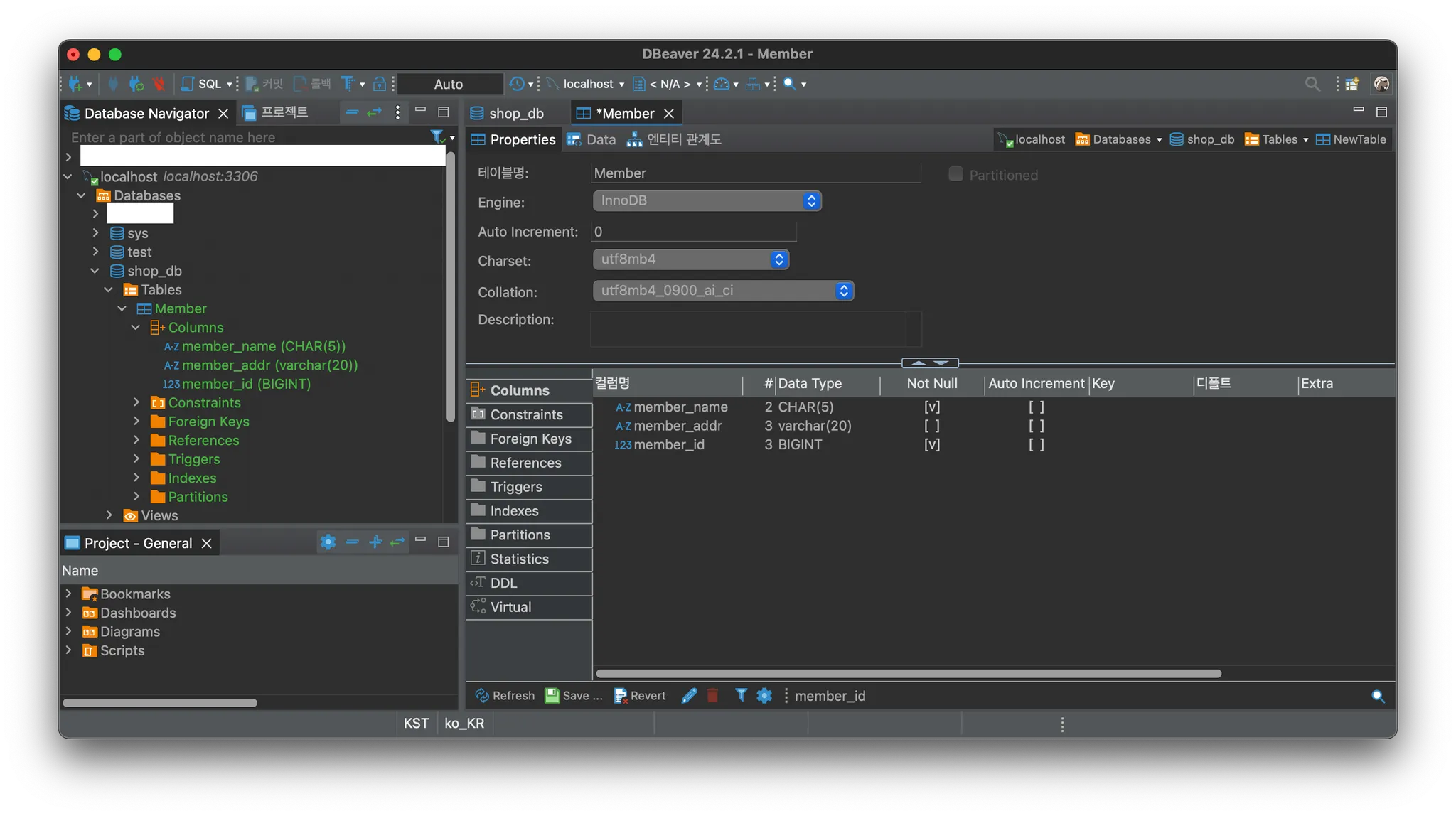Viewport: 1456px width, 816px height.
Task: Open the Collation utf8mb4_0900_ai_ci dropdown
Action: tap(722, 291)
